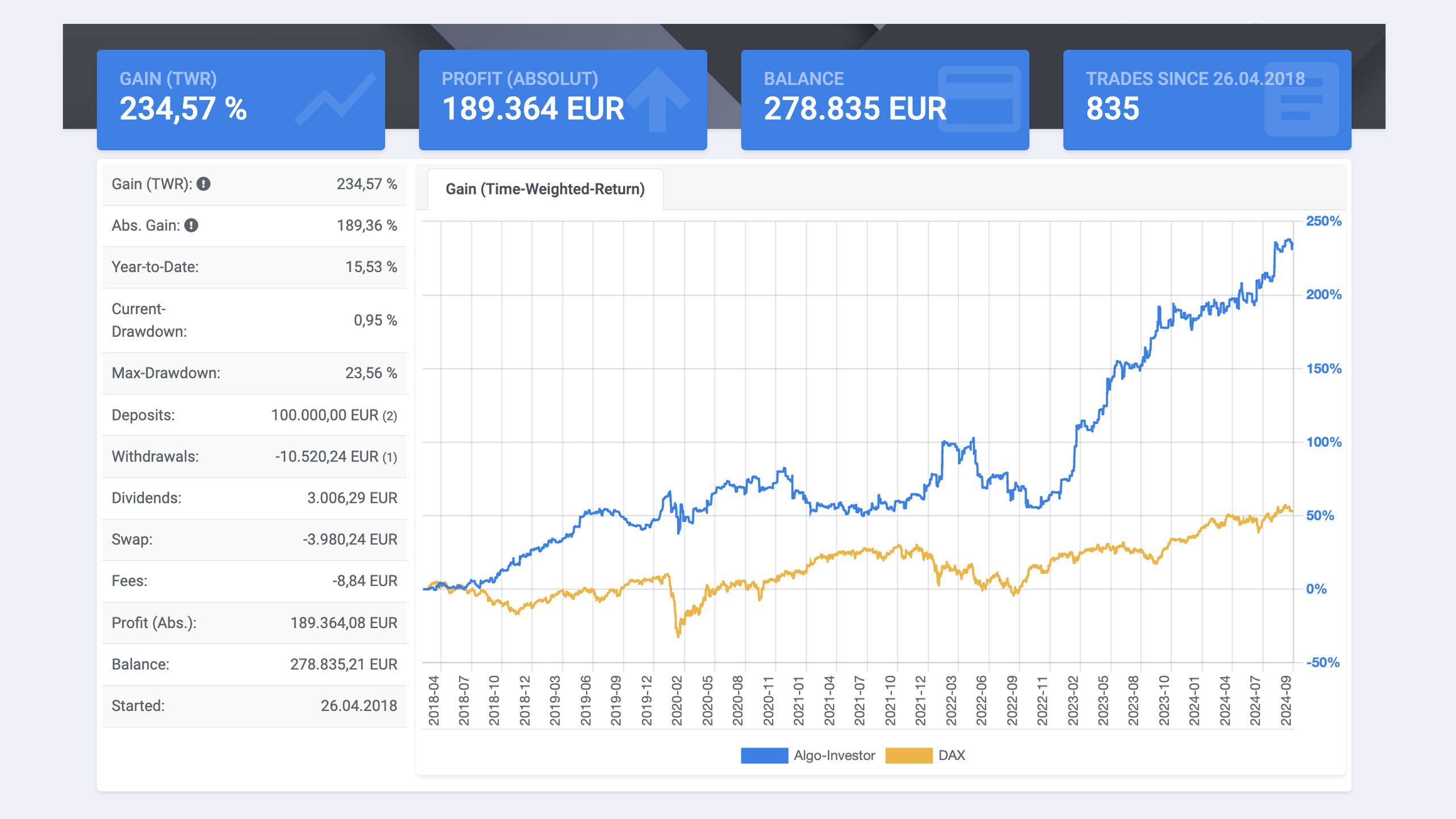Open the Gain (Time-Weighted-Return) tab

click(545, 189)
